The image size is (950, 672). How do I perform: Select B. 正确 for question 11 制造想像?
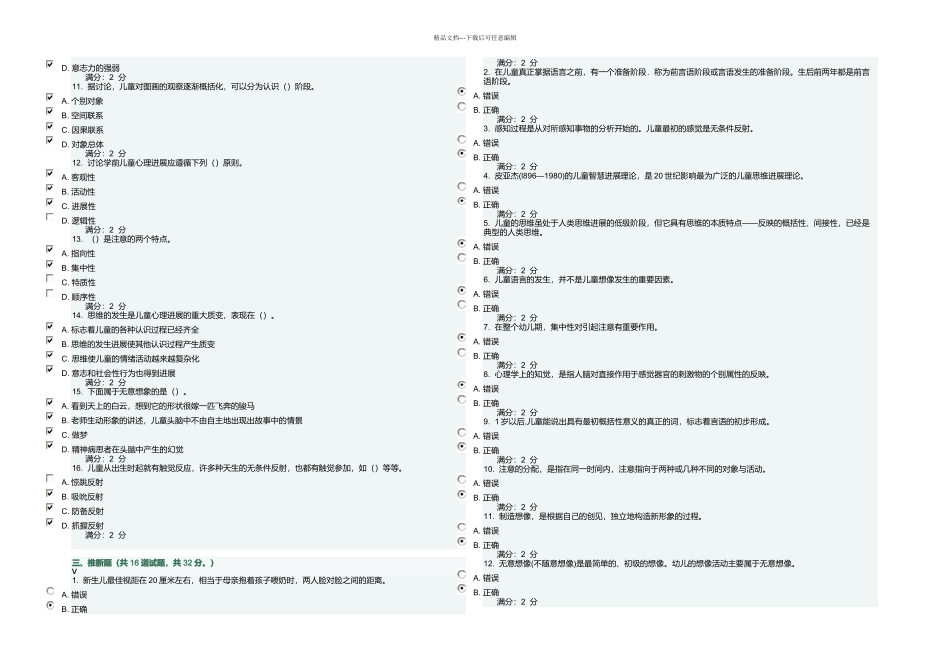(462, 542)
